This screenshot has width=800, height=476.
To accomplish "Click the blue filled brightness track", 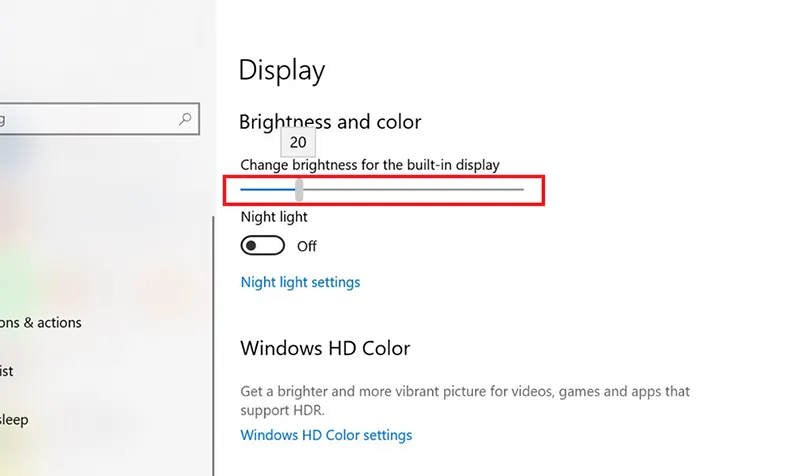I will pyautogui.click(x=268, y=189).
